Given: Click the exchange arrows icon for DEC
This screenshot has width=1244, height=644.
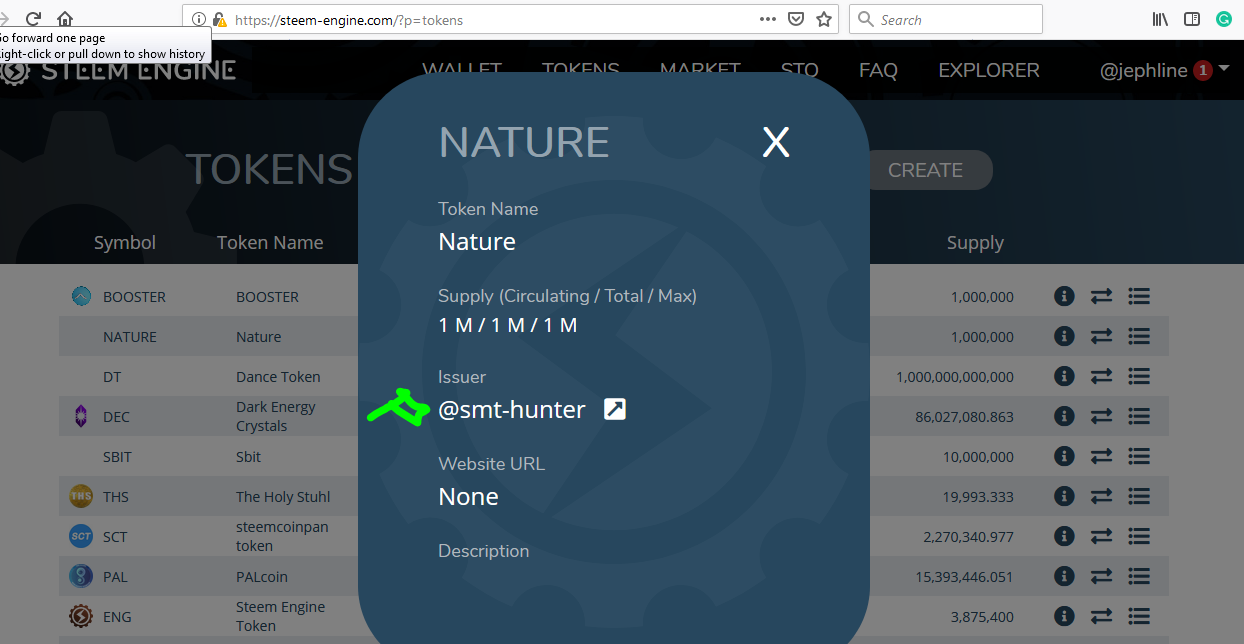Looking at the screenshot, I should click(1101, 416).
